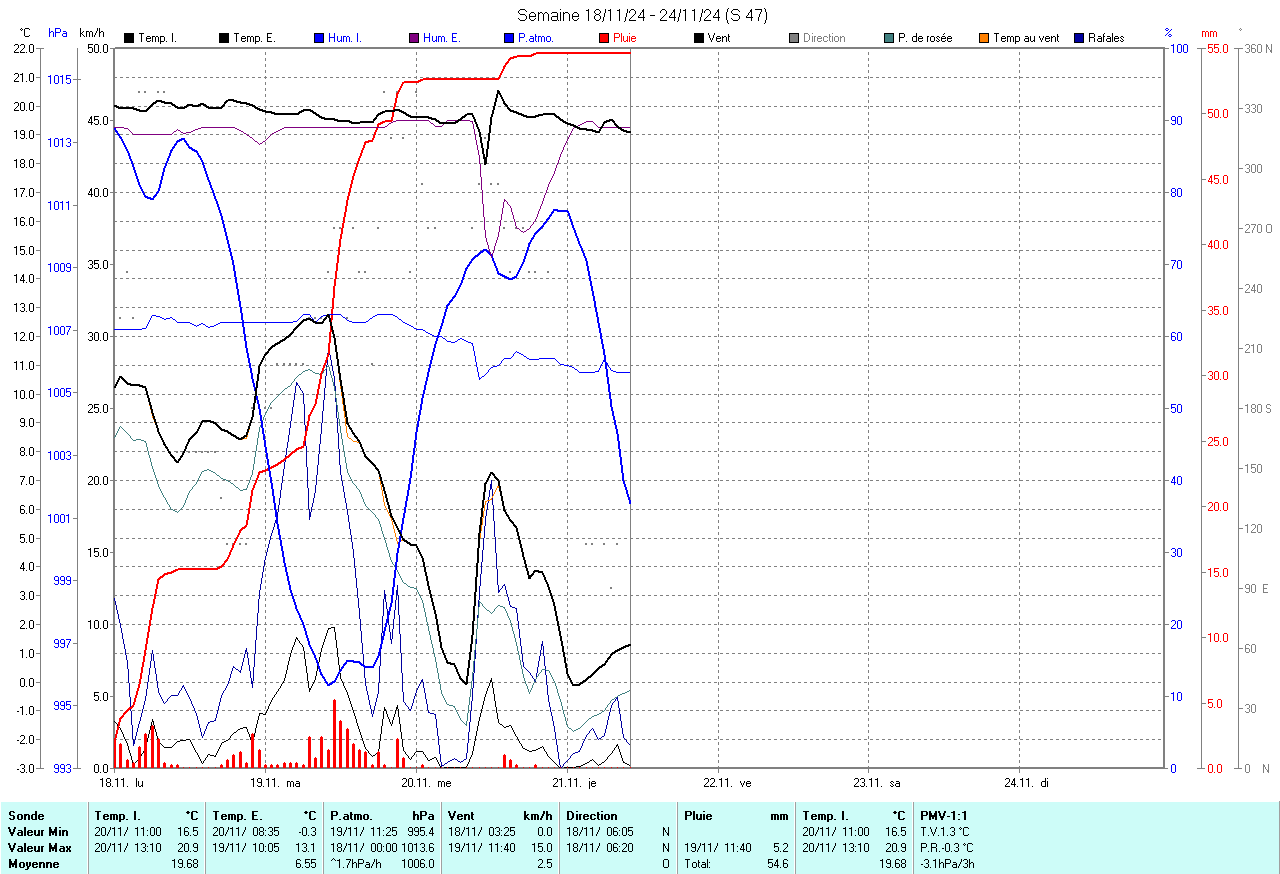The image size is (1280, 874).
Task: Click the 'Moyenne' row label
Action: coord(33,864)
